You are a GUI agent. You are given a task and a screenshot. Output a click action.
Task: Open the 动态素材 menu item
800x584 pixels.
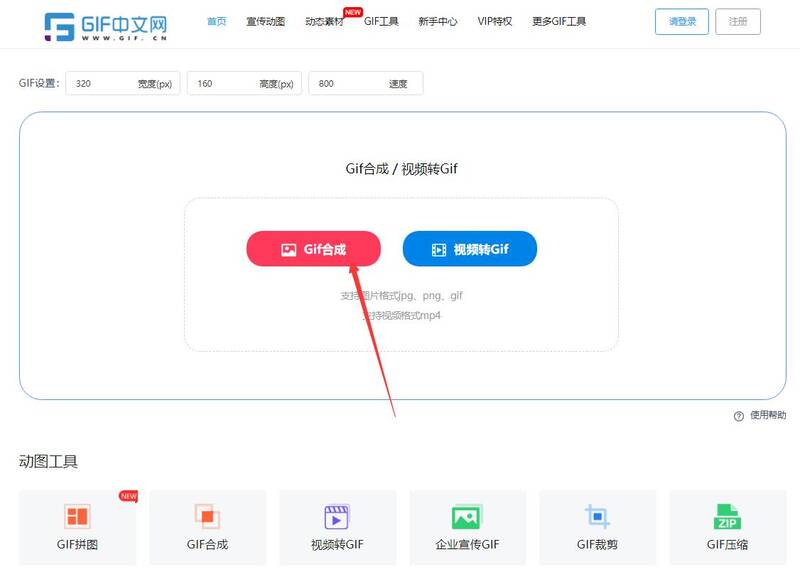pyautogui.click(x=324, y=21)
